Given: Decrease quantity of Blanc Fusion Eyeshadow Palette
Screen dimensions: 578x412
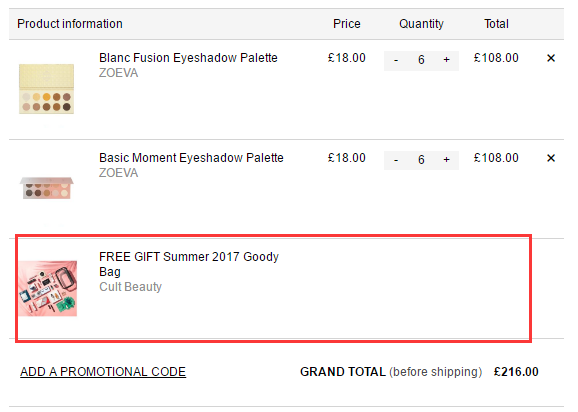Looking at the screenshot, I should point(396,60).
